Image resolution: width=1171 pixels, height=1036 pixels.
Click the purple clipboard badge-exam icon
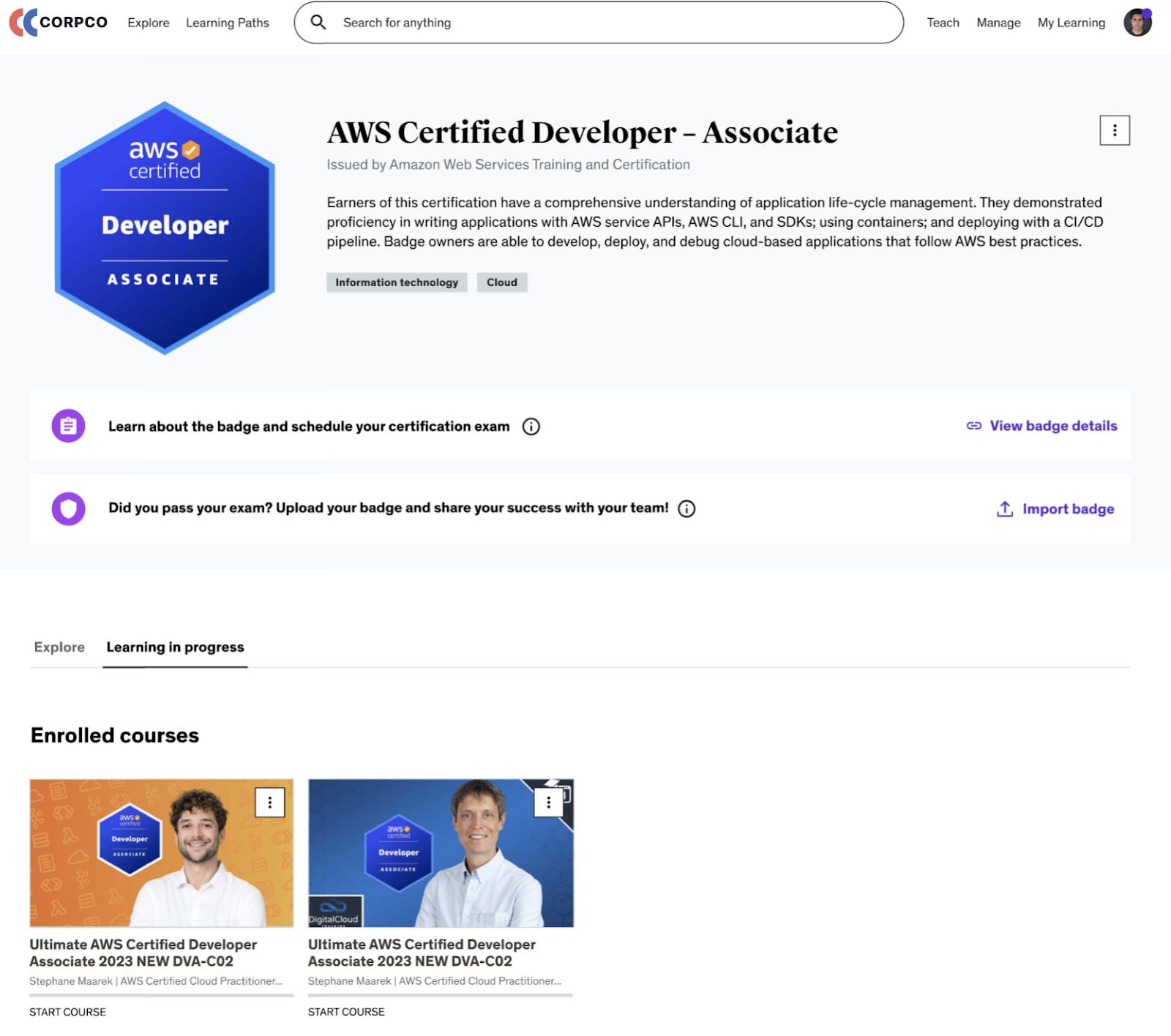point(67,425)
